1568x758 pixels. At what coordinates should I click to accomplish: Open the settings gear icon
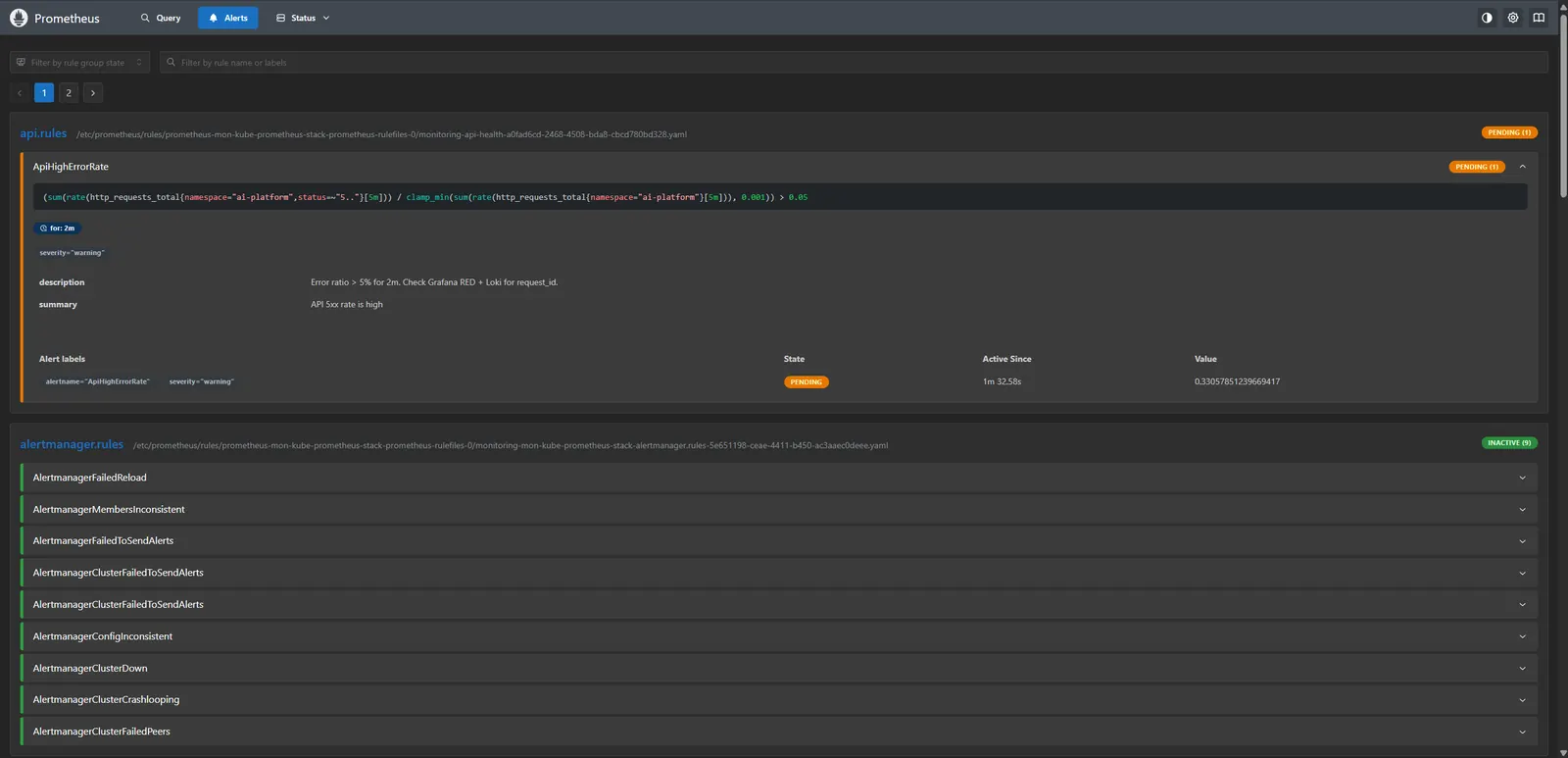(x=1513, y=18)
